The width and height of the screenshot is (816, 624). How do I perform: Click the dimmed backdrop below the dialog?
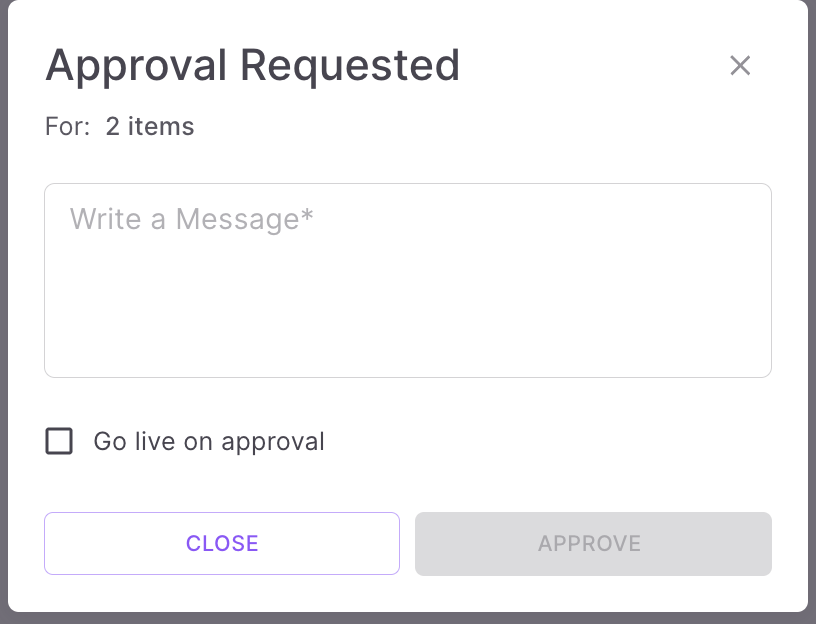coord(408,618)
